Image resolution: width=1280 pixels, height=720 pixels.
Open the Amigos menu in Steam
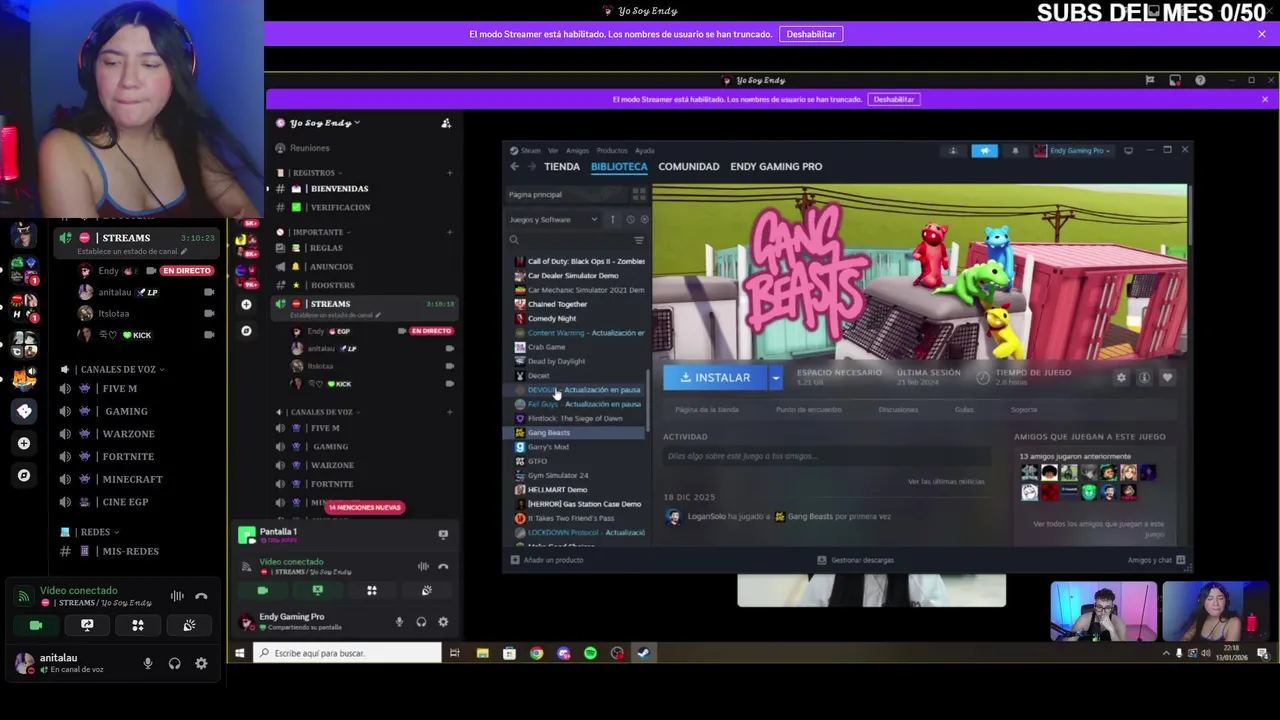pyautogui.click(x=577, y=151)
